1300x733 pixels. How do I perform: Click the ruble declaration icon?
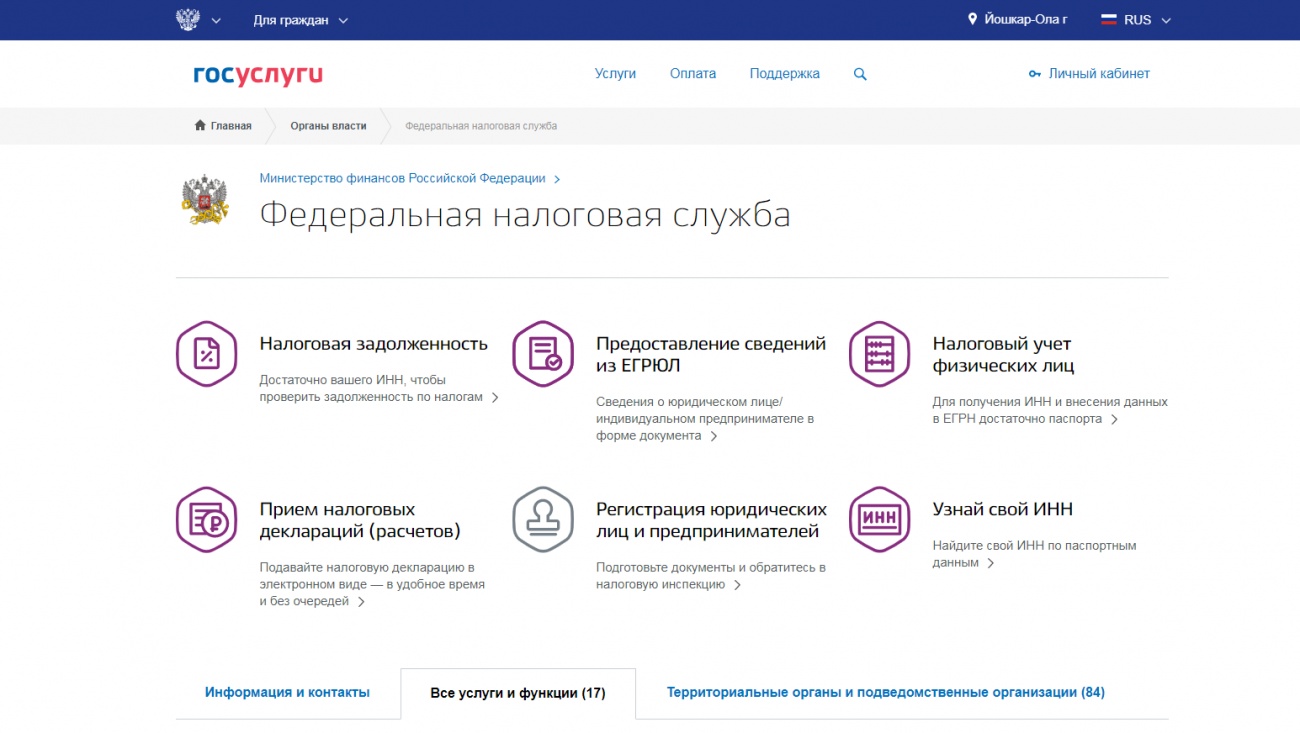pyautogui.click(x=206, y=520)
